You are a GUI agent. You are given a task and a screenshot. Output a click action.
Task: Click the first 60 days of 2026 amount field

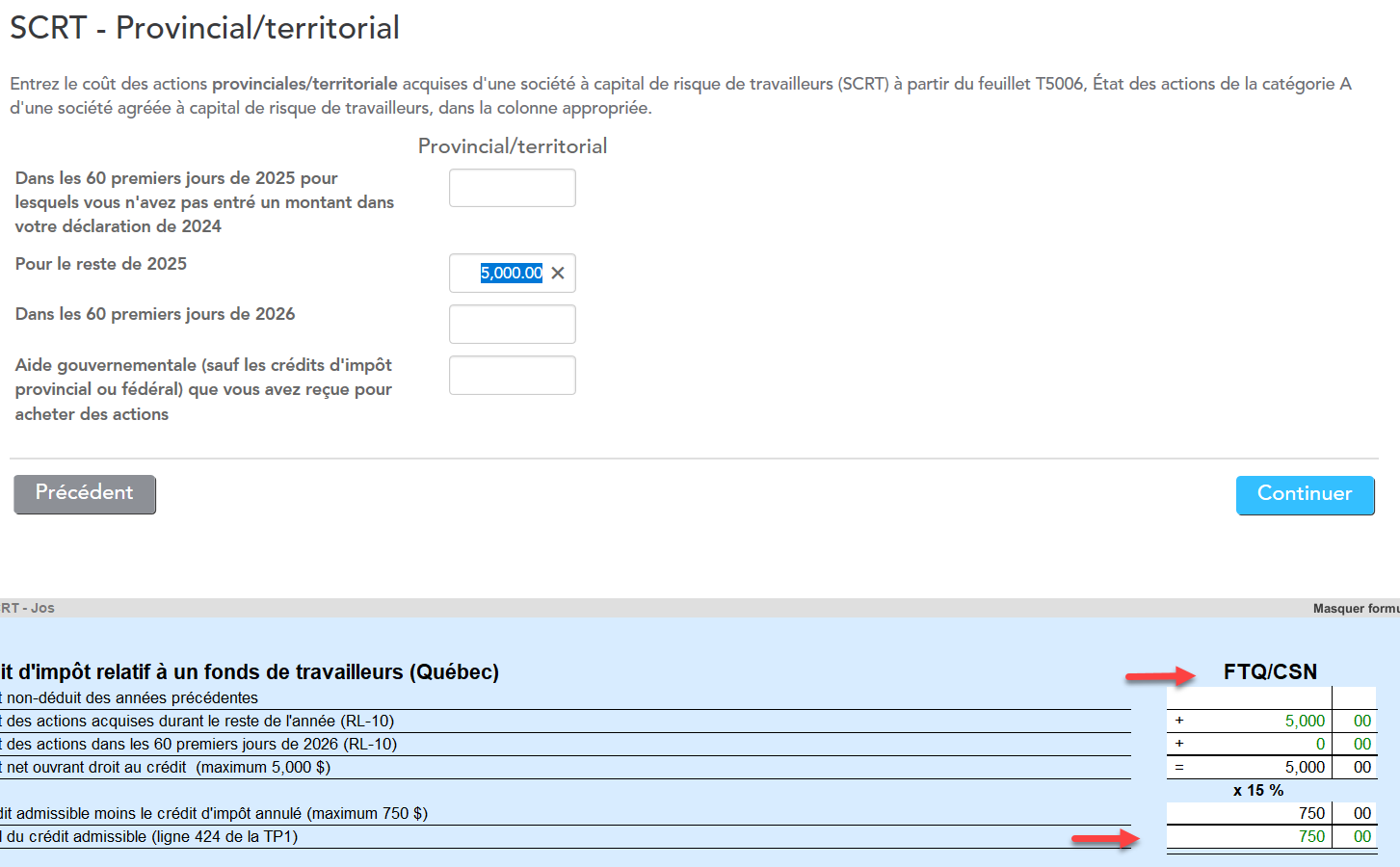[x=513, y=324]
